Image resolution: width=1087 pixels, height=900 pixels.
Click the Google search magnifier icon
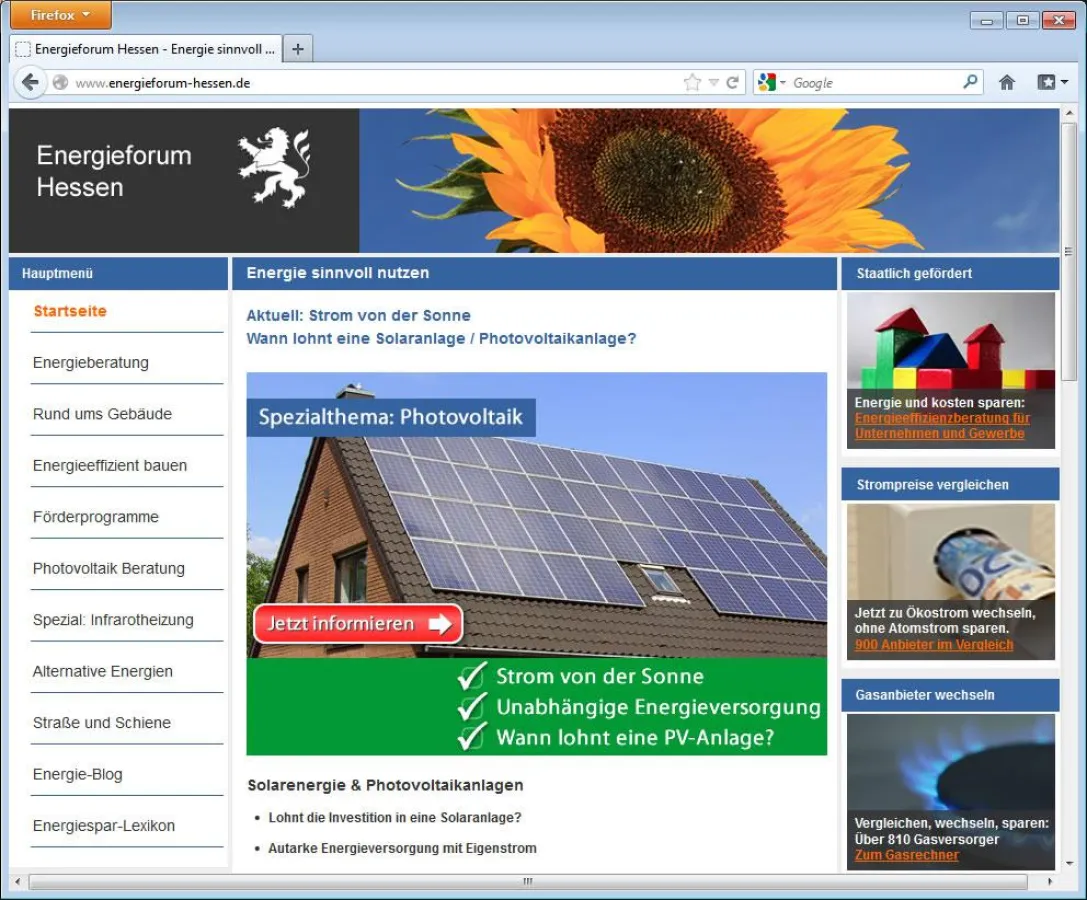click(969, 82)
